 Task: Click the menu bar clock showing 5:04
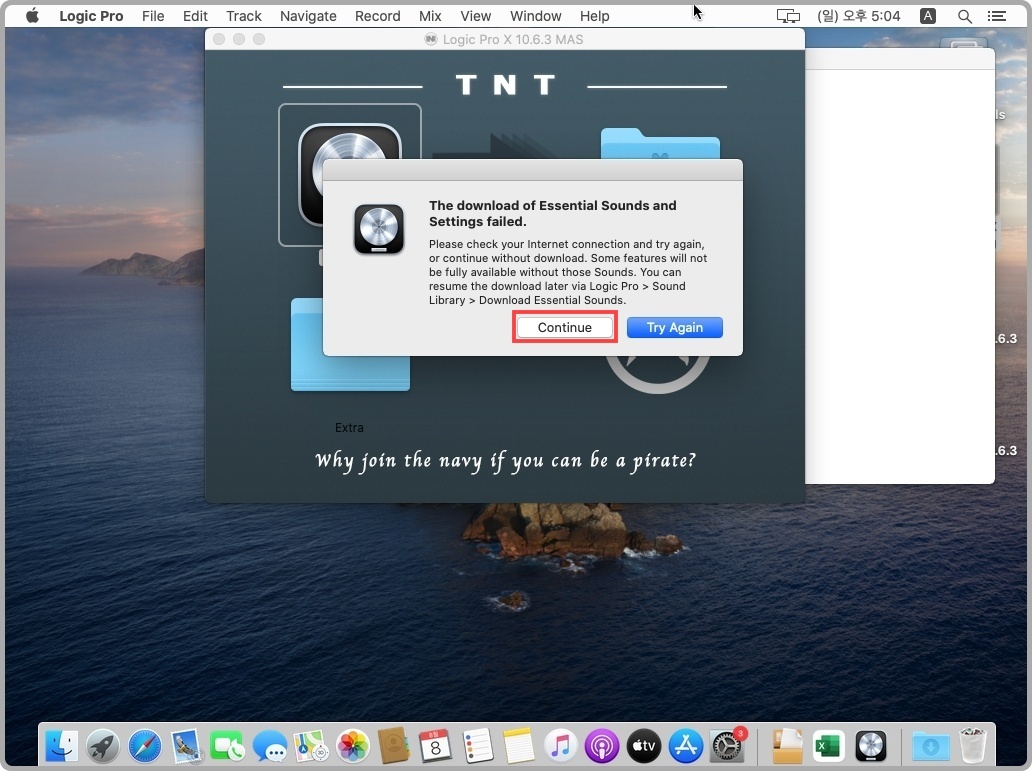858,16
